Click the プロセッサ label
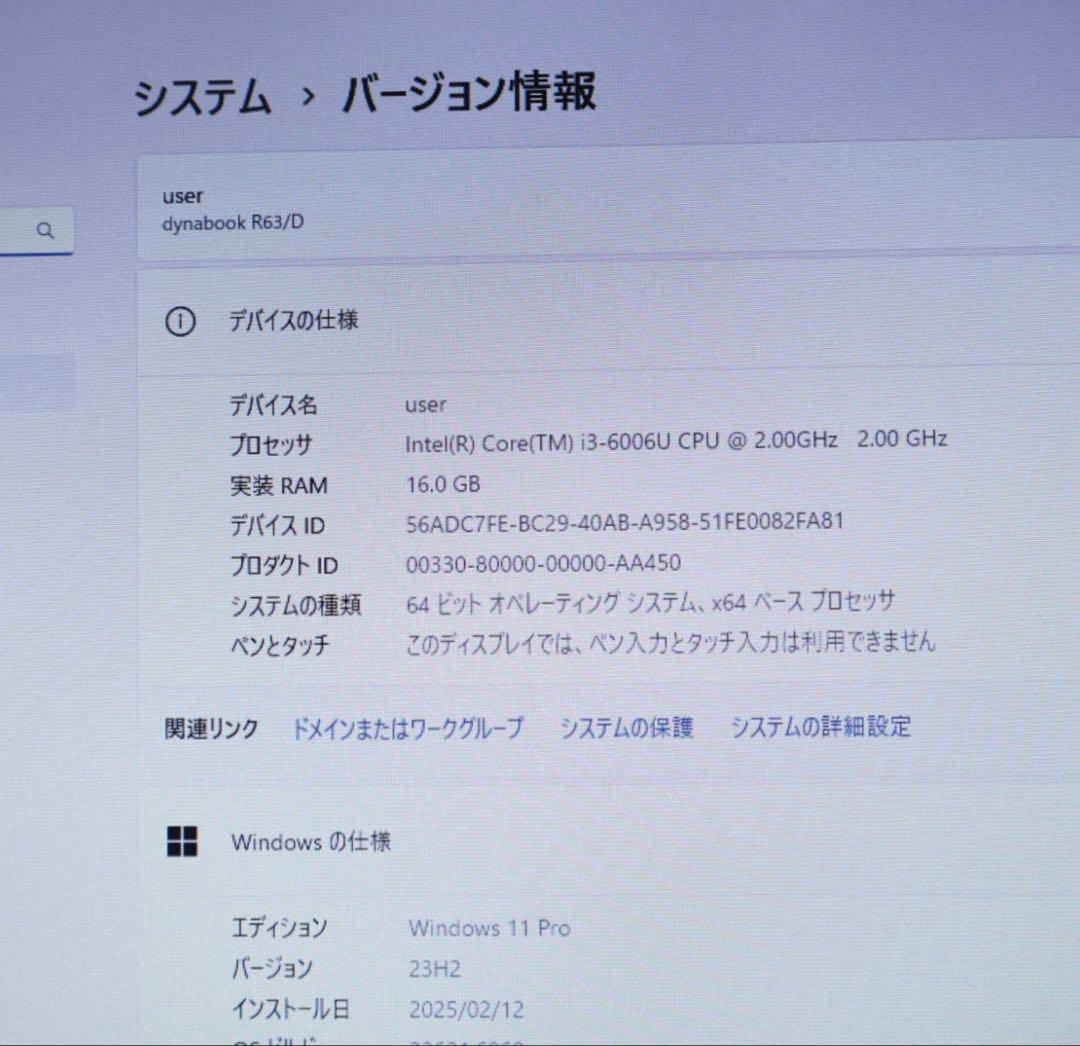This screenshot has width=1080, height=1046. pyautogui.click(x=271, y=445)
